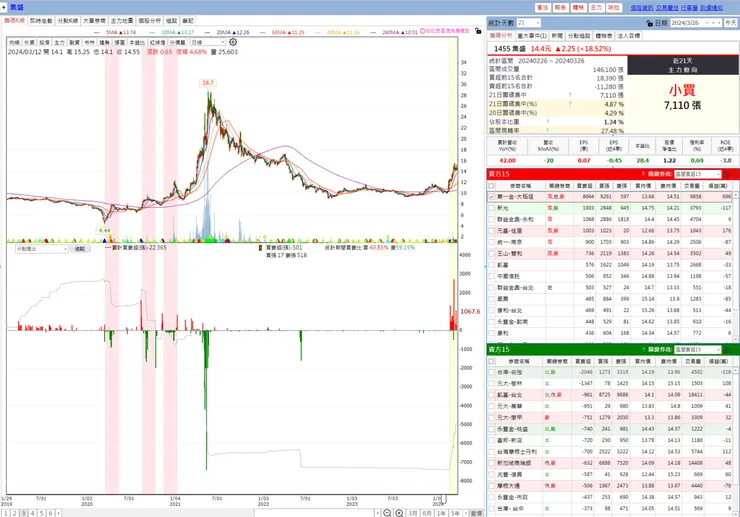740x517 pixels.
Task: Toggle 紅綠燈 indicator on chart toolbar
Action: (x=157, y=42)
